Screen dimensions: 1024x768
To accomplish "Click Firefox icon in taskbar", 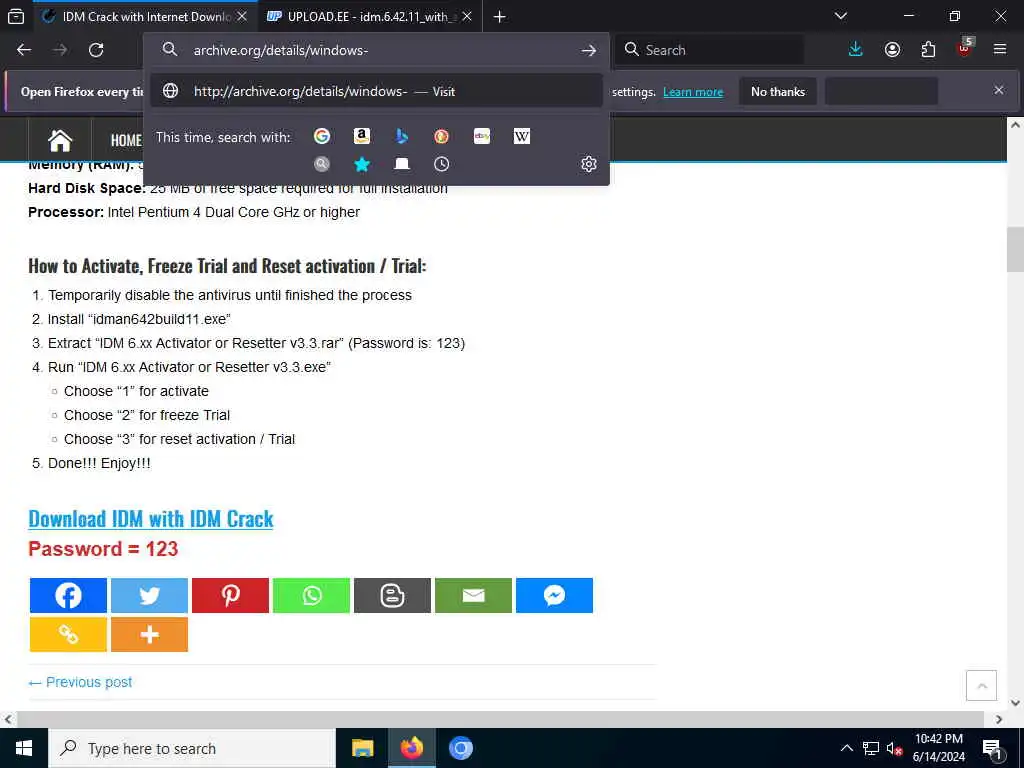I will (x=411, y=748).
